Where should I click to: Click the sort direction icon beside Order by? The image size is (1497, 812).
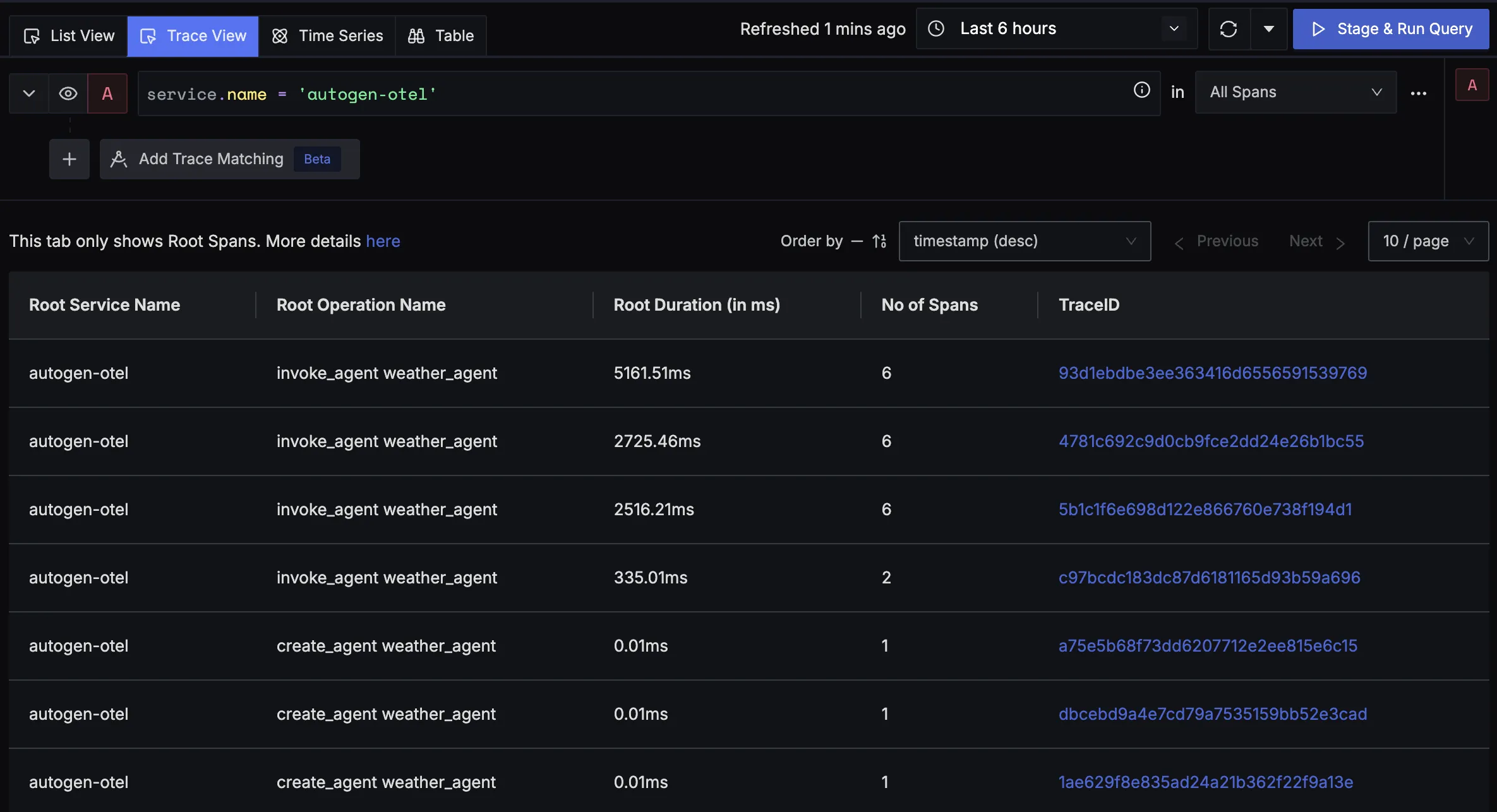point(879,241)
